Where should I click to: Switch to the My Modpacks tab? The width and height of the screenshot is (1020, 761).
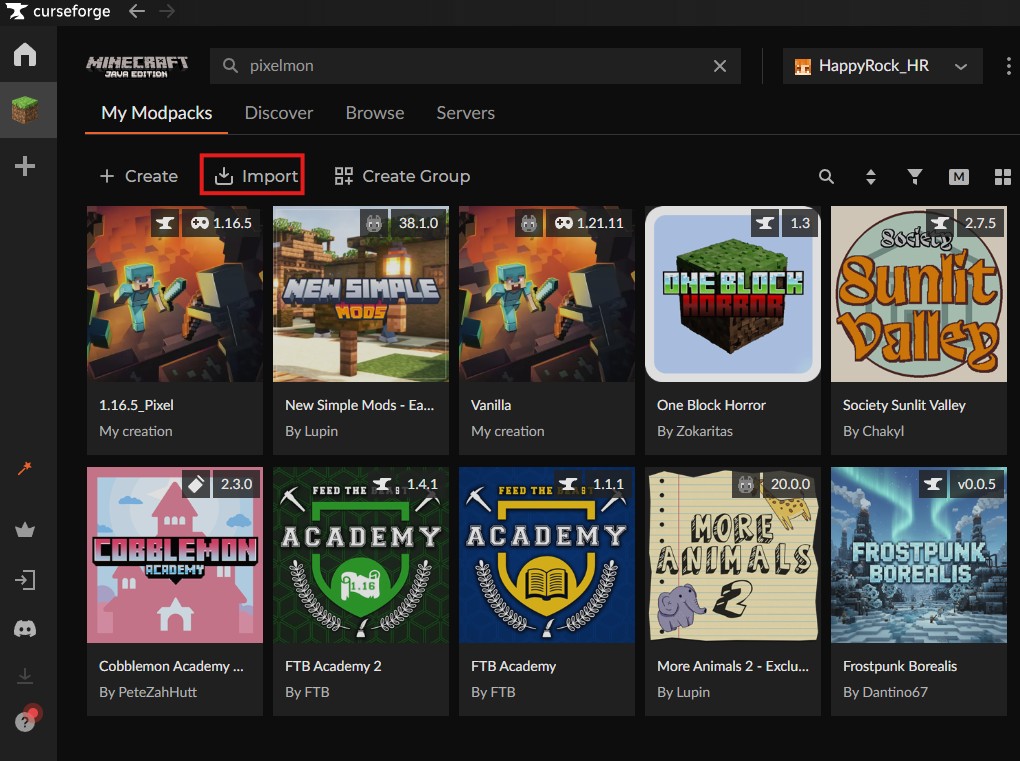[156, 113]
